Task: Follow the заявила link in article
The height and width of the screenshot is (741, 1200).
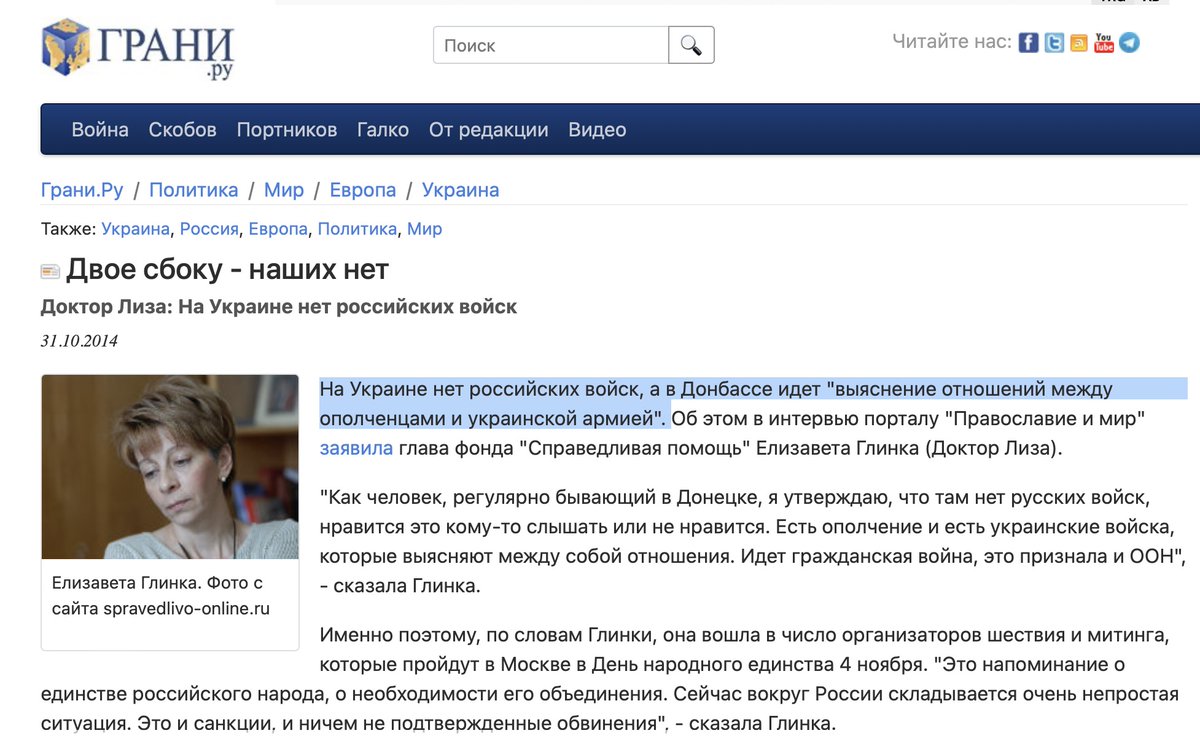Action: coord(356,448)
